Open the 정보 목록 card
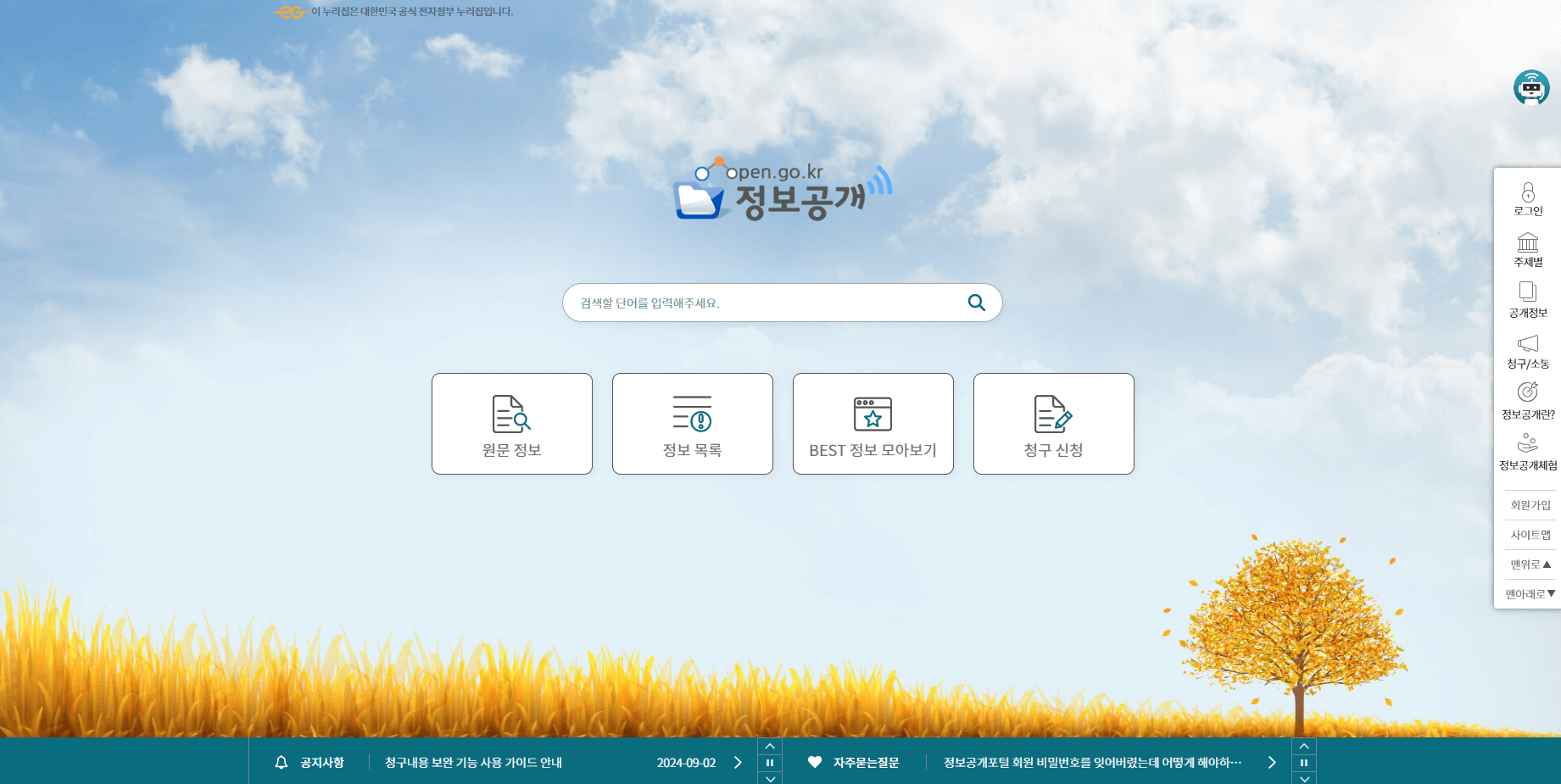 [693, 424]
